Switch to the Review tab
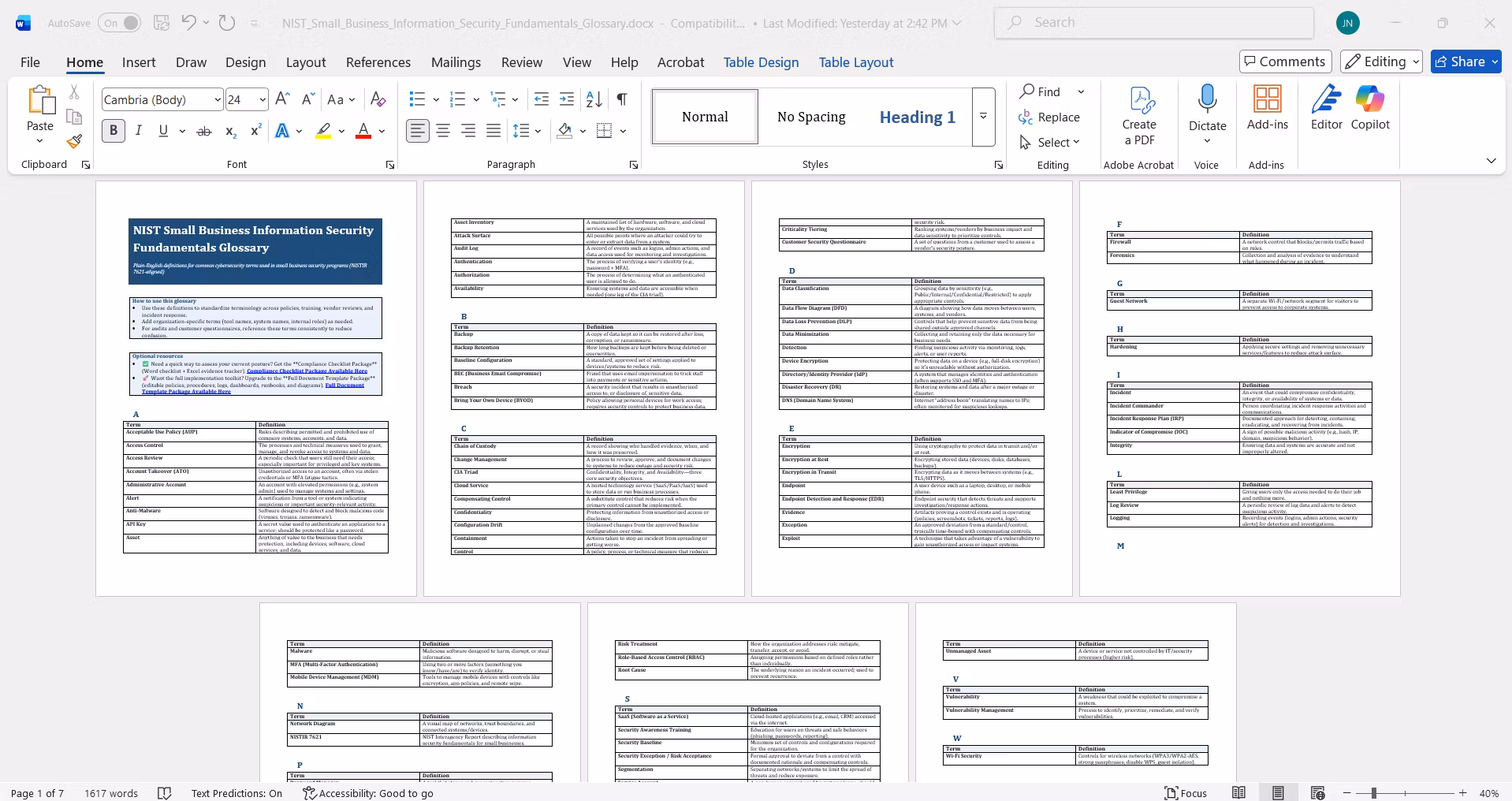The height and width of the screenshot is (801, 1512). (522, 62)
